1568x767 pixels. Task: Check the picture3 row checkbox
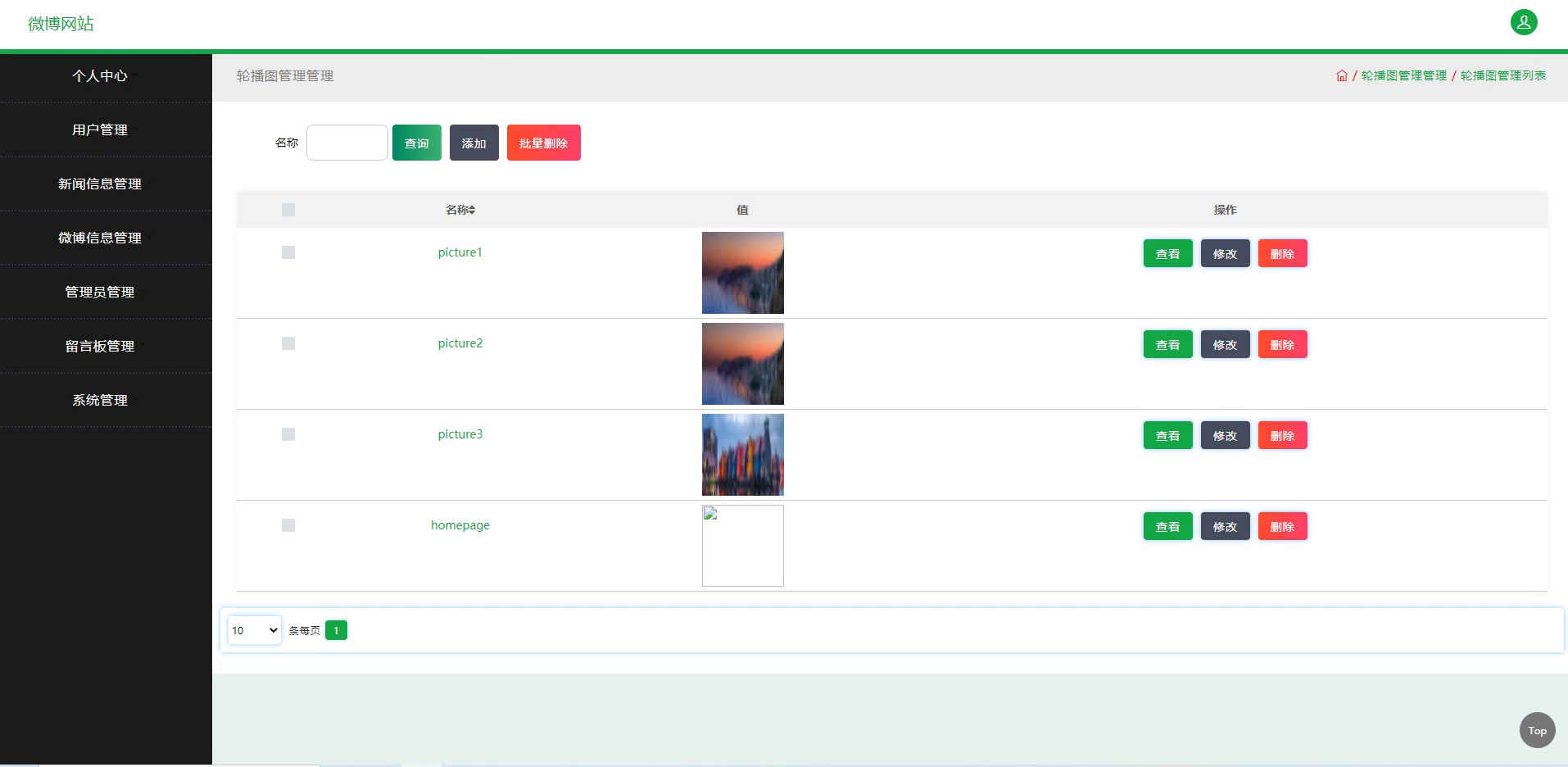[x=288, y=434]
